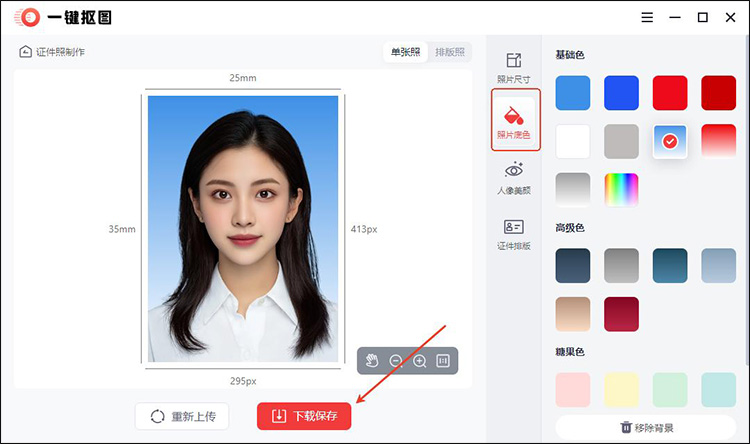Choose burgundy advanced color swatch
The image size is (750, 444).
(621, 314)
